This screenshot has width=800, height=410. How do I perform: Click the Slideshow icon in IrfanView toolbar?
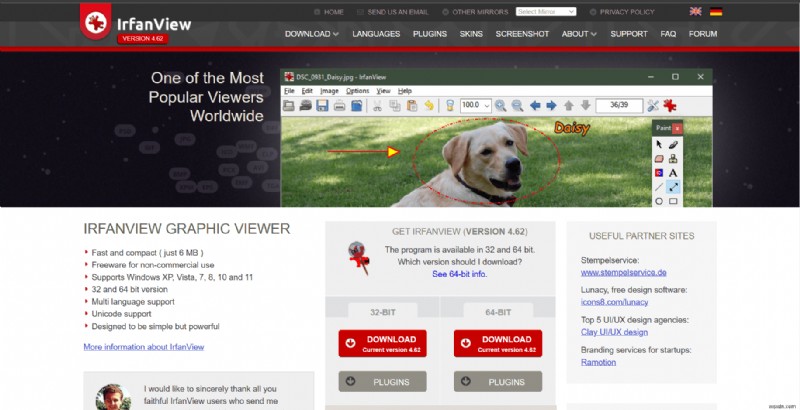pyautogui.click(x=306, y=106)
